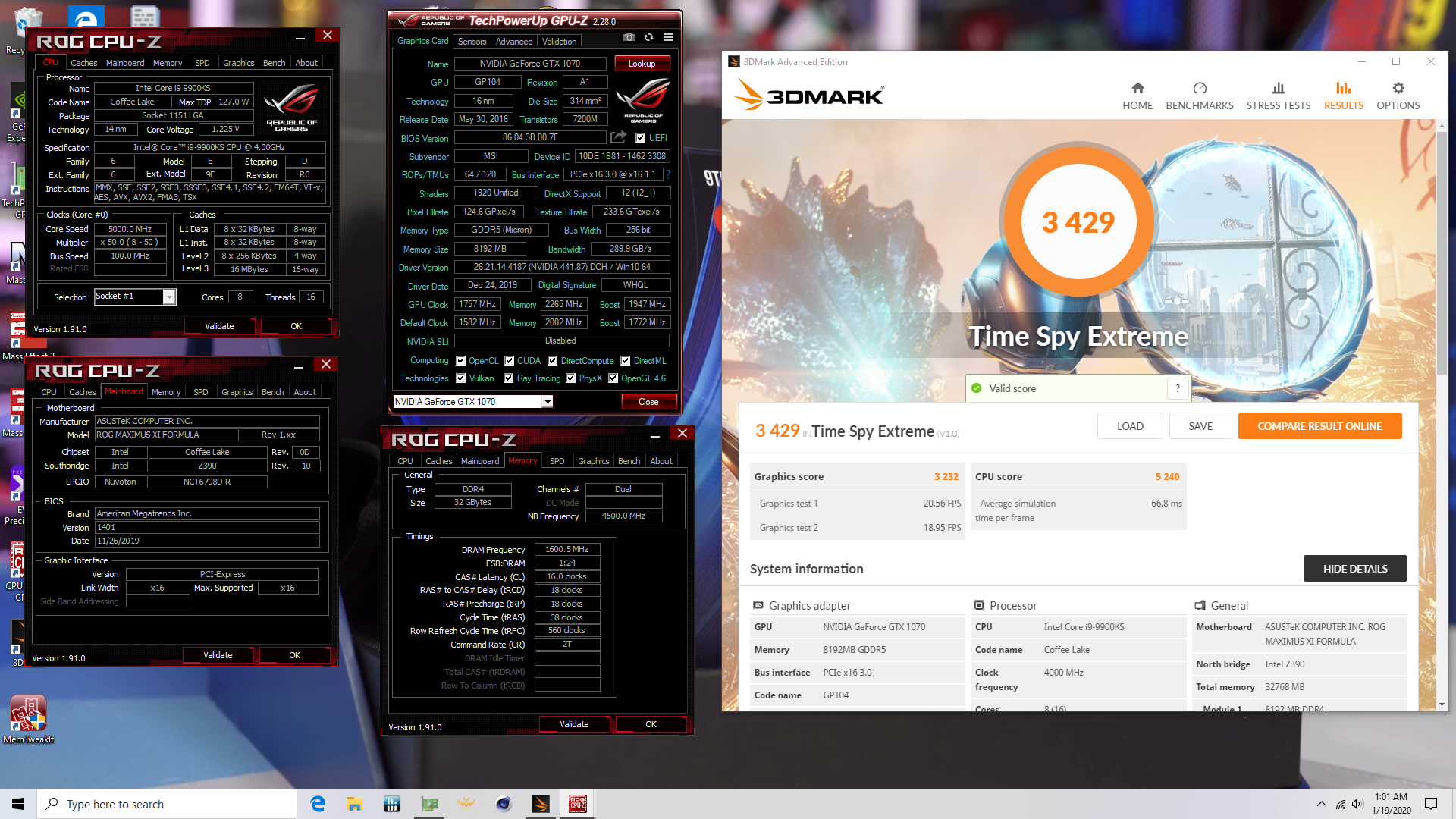Screen dimensions: 1456x819
Task: Switch to Validation tab in GPU-Z
Action: [560, 42]
